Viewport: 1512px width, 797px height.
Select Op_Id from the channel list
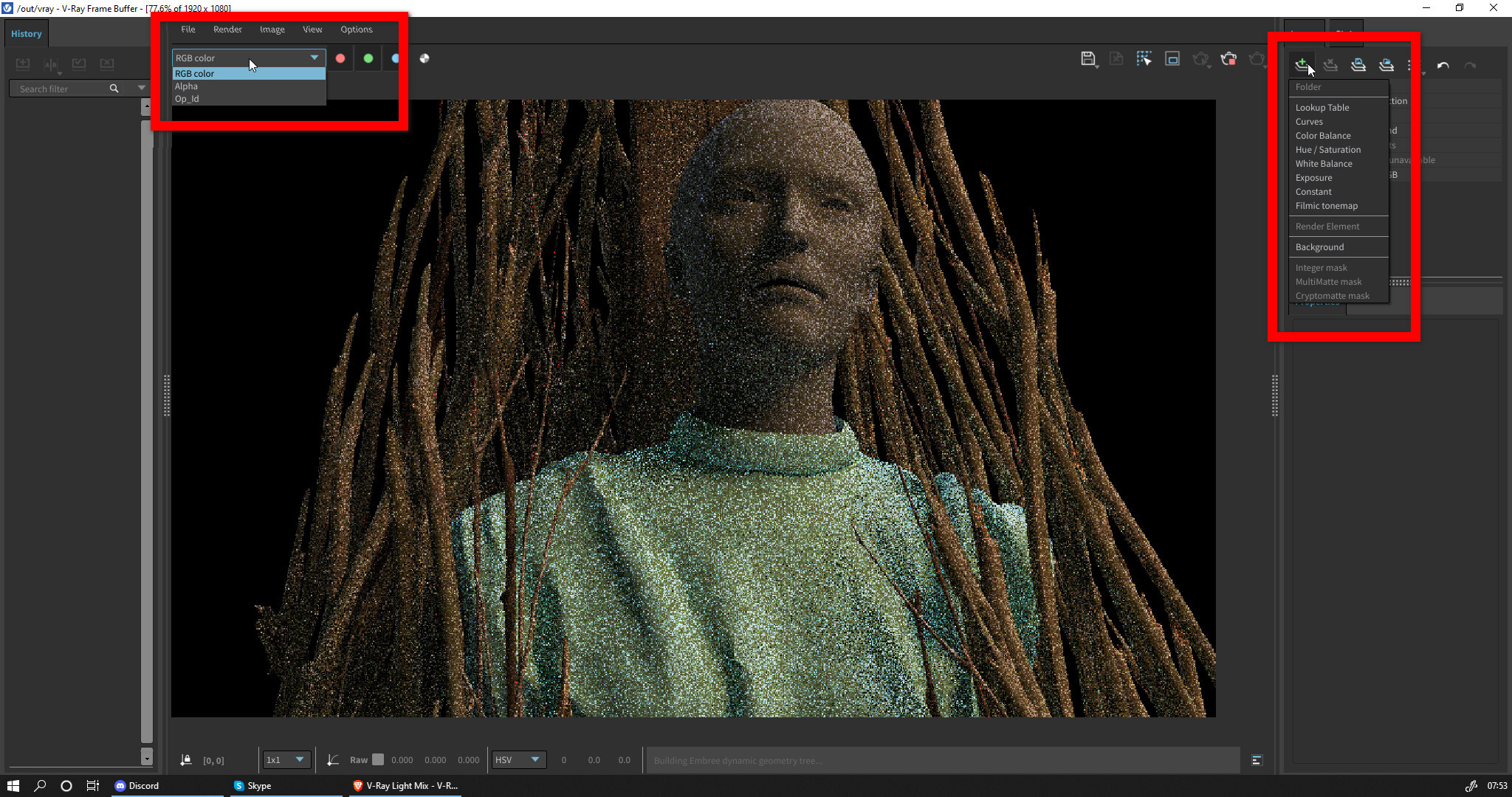click(249, 99)
